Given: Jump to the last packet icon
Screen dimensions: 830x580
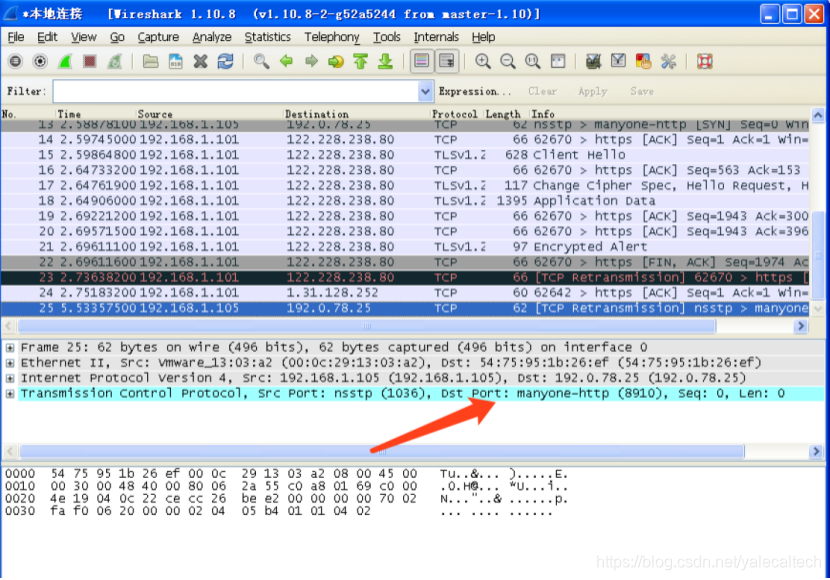Looking at the screenshot, I should pos(385,61).
